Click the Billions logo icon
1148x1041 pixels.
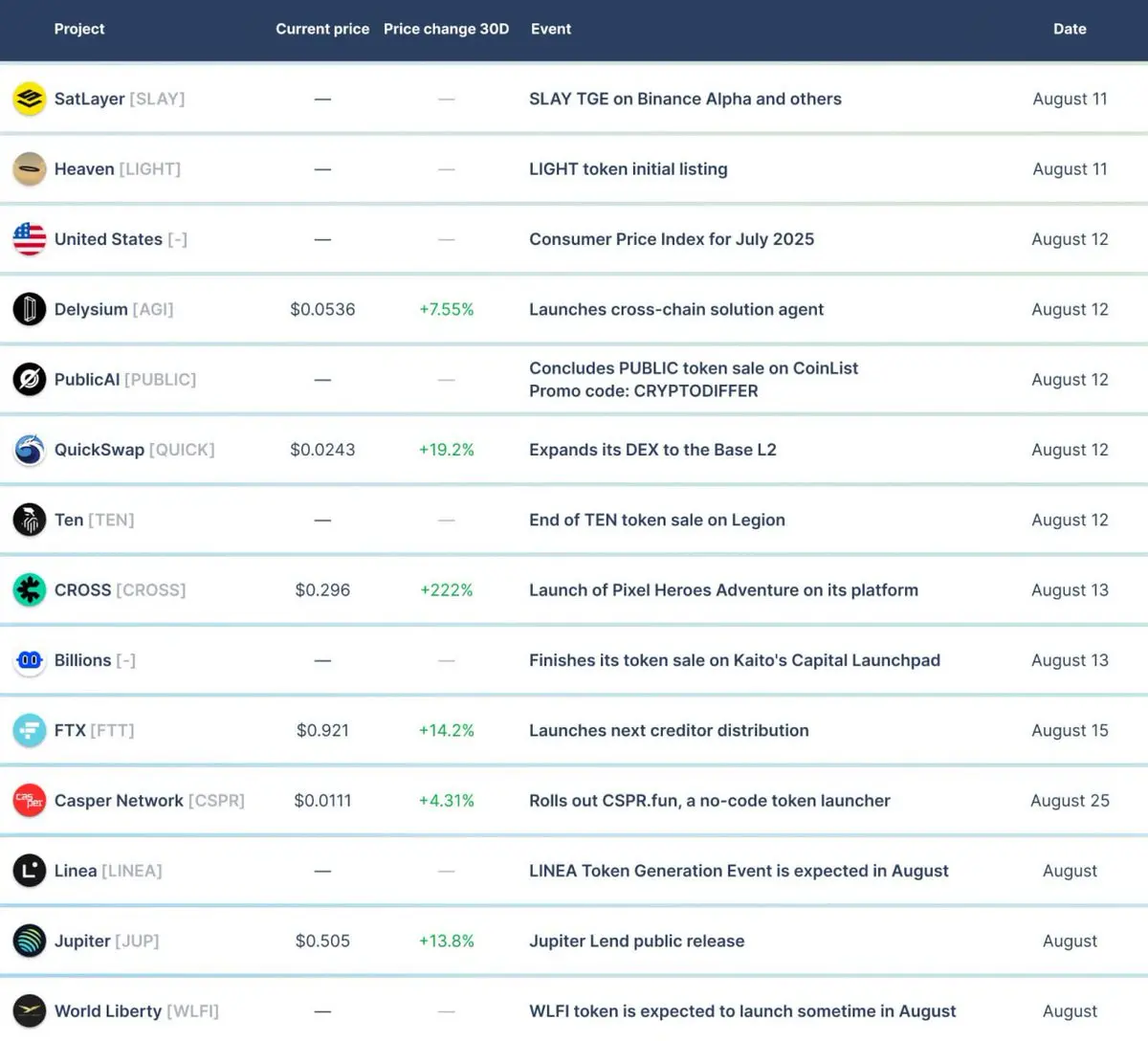pyautogui.click(x=30, y=660)
